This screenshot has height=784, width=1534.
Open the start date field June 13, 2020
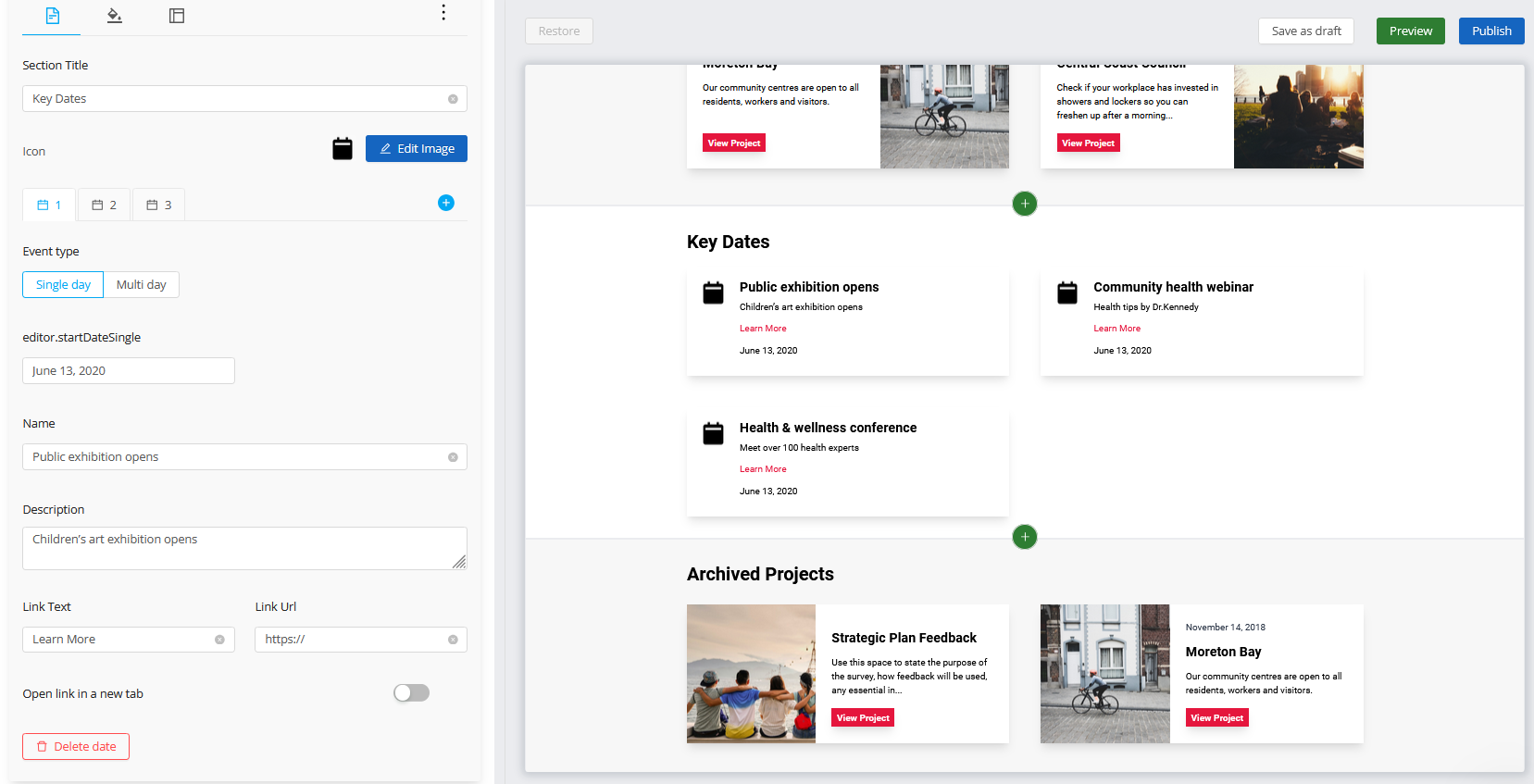click(x=129, y=371)
